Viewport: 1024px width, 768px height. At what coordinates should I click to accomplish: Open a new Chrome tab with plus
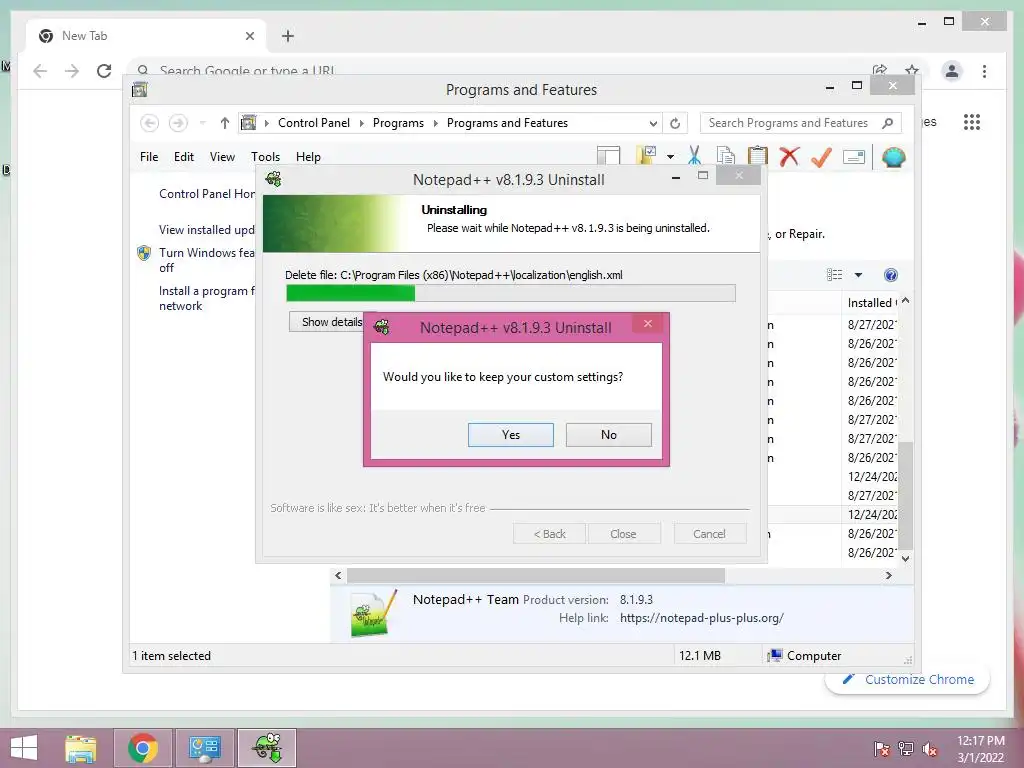[x=288, y=36]
